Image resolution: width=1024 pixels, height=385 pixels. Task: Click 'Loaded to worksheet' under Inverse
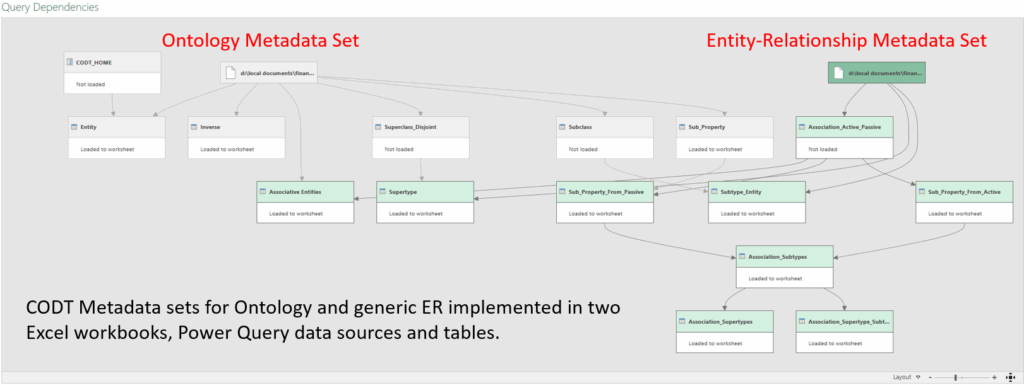pos(227,149)
